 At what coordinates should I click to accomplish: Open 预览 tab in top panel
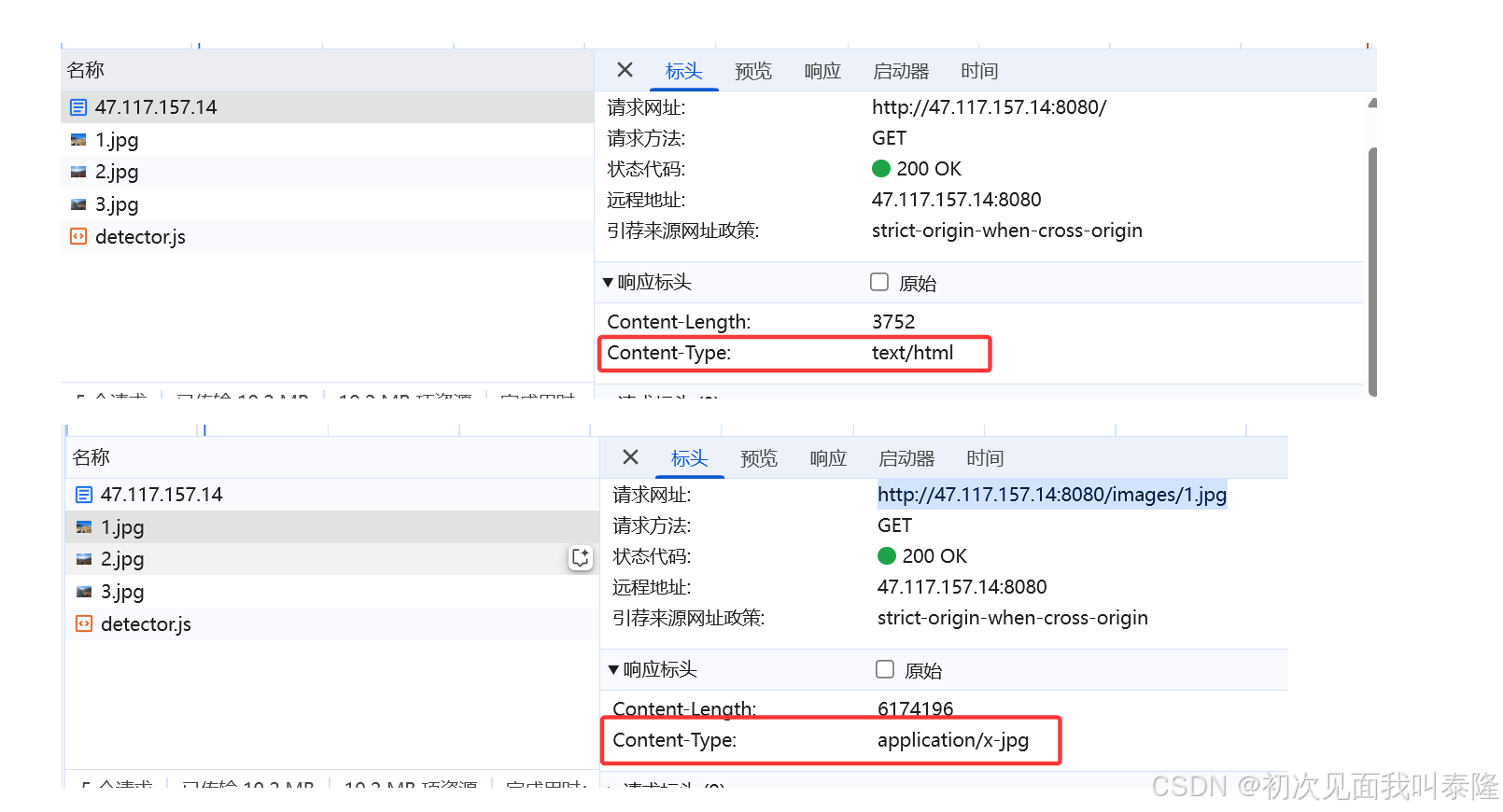point(753,71)
